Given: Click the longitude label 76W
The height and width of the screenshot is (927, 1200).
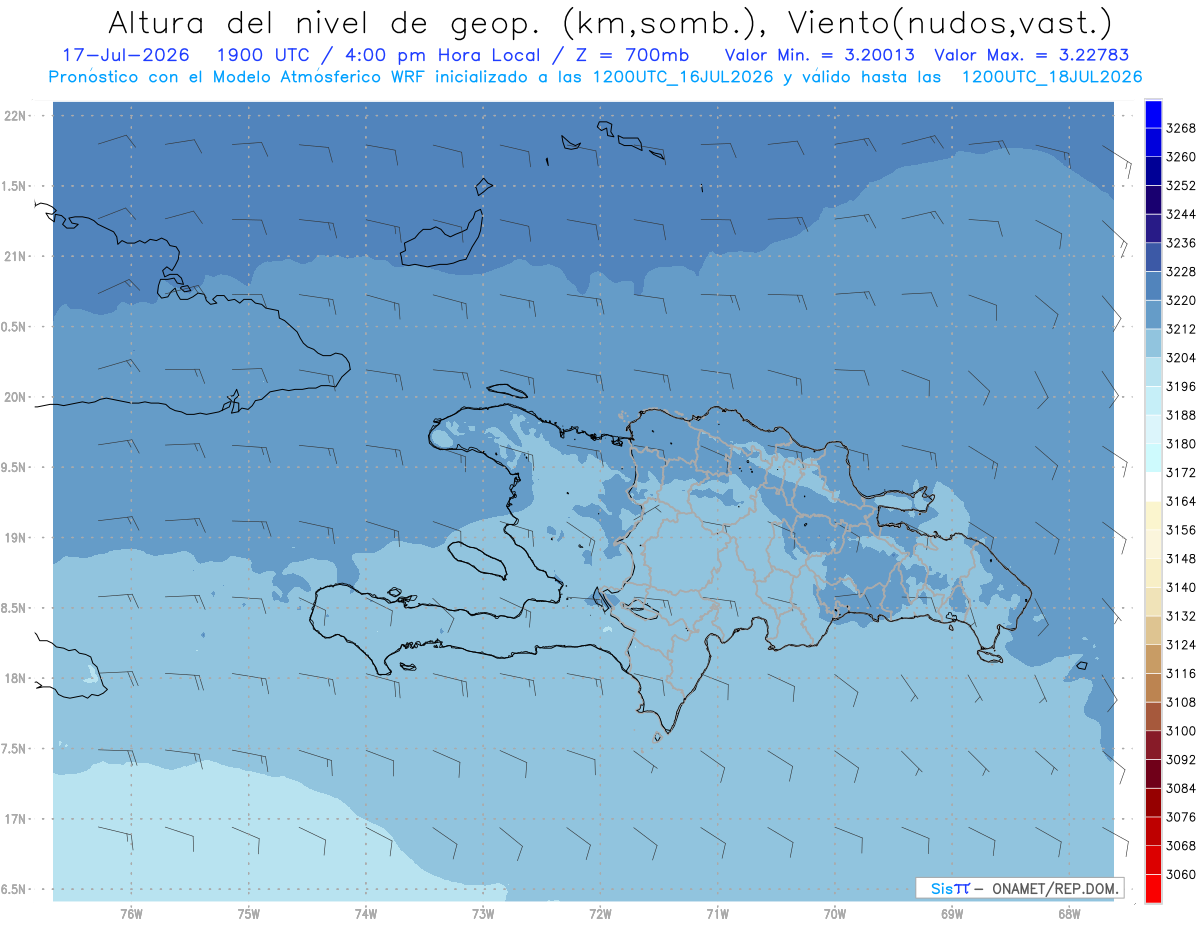Looking at the screenshot, I should pos(131,914).
